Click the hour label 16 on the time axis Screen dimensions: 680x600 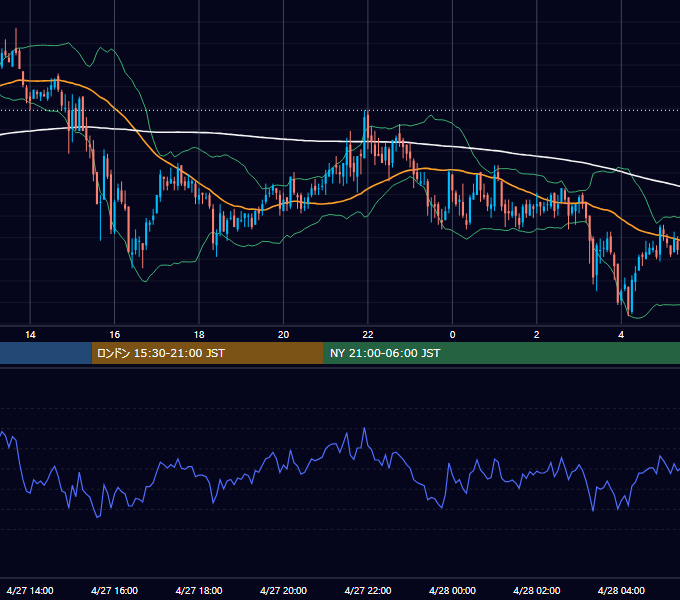click(114, 335)
